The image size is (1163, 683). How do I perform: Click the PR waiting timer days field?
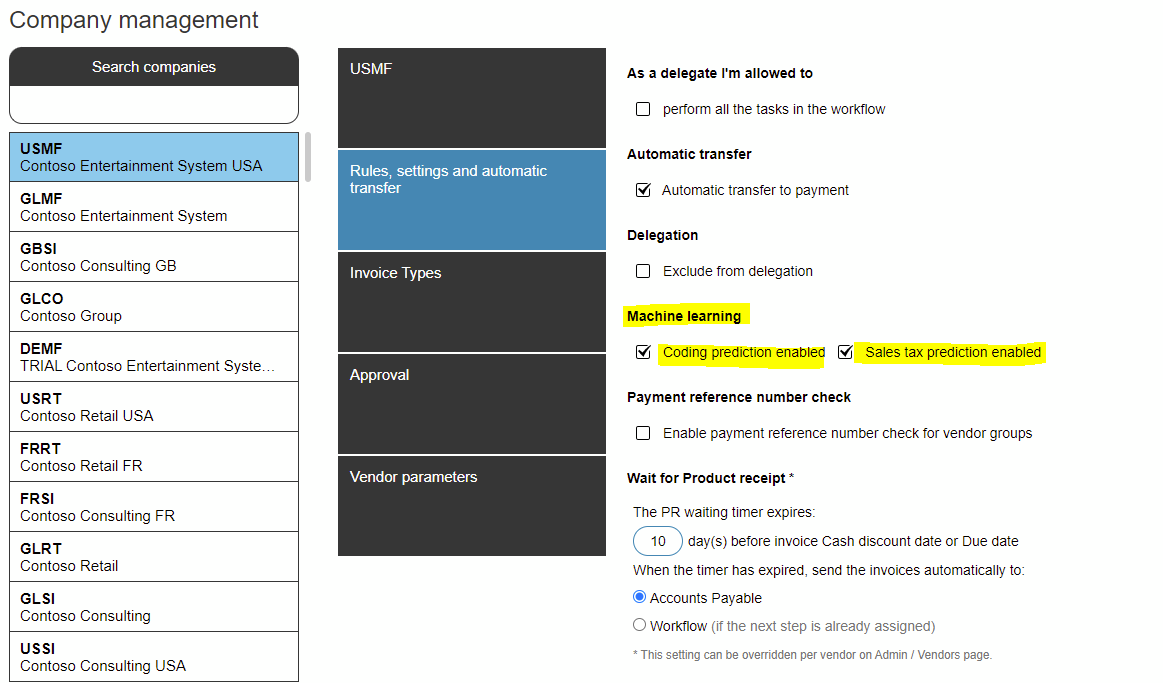pos(657,541)
